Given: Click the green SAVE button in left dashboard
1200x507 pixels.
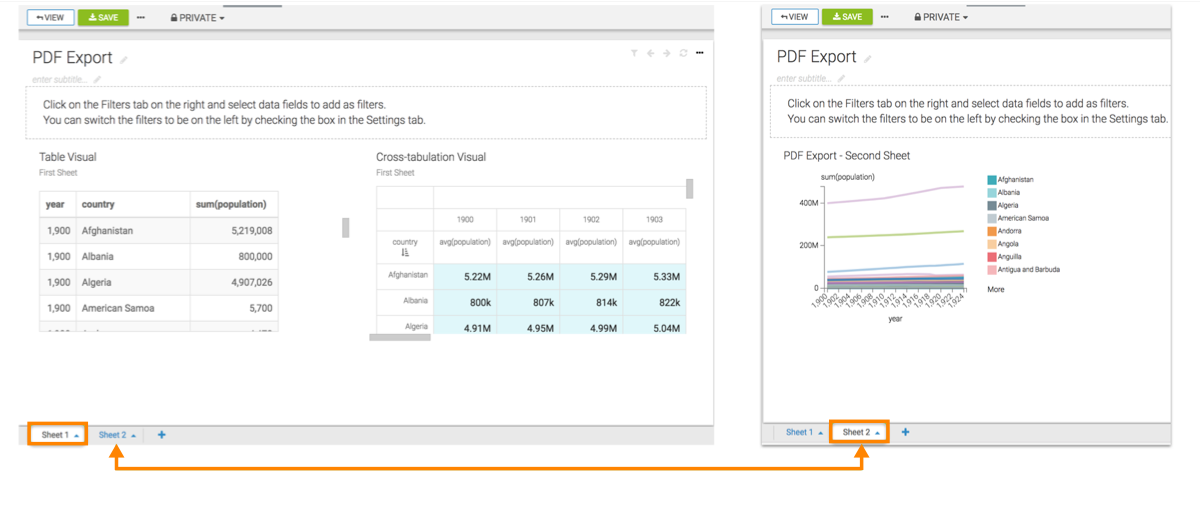Looking at the screenshot, I should (103, 18).
